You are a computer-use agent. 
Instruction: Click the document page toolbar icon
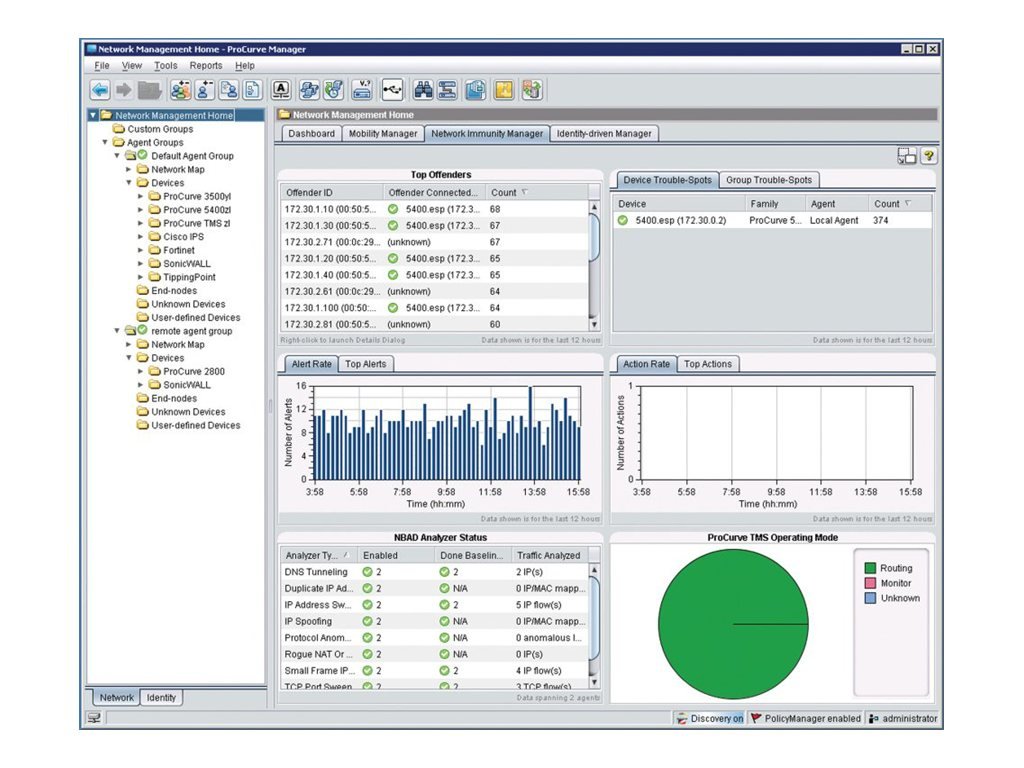[x=252, y=90]
